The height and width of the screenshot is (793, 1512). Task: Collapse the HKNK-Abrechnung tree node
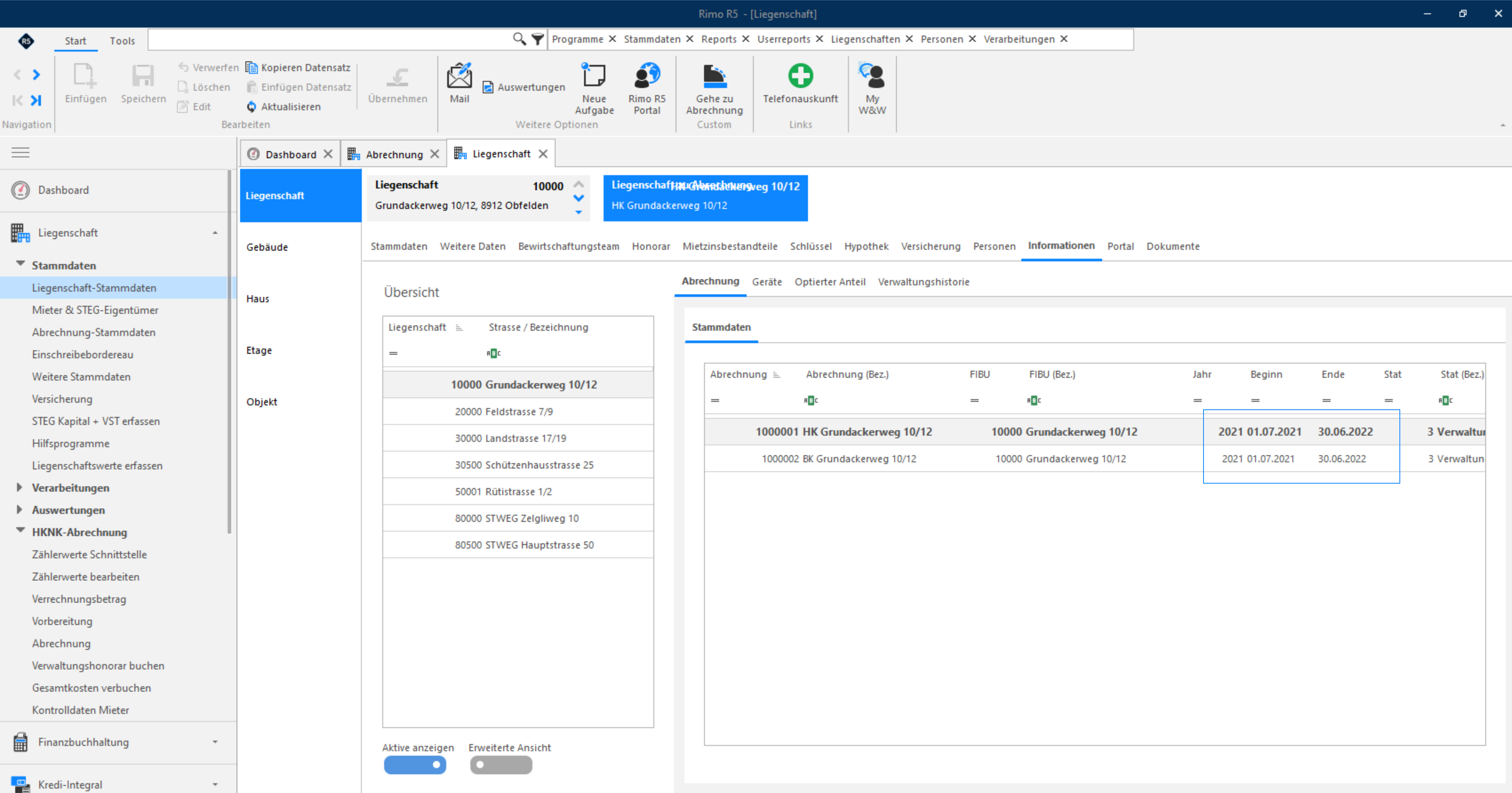tap(21, 530)
